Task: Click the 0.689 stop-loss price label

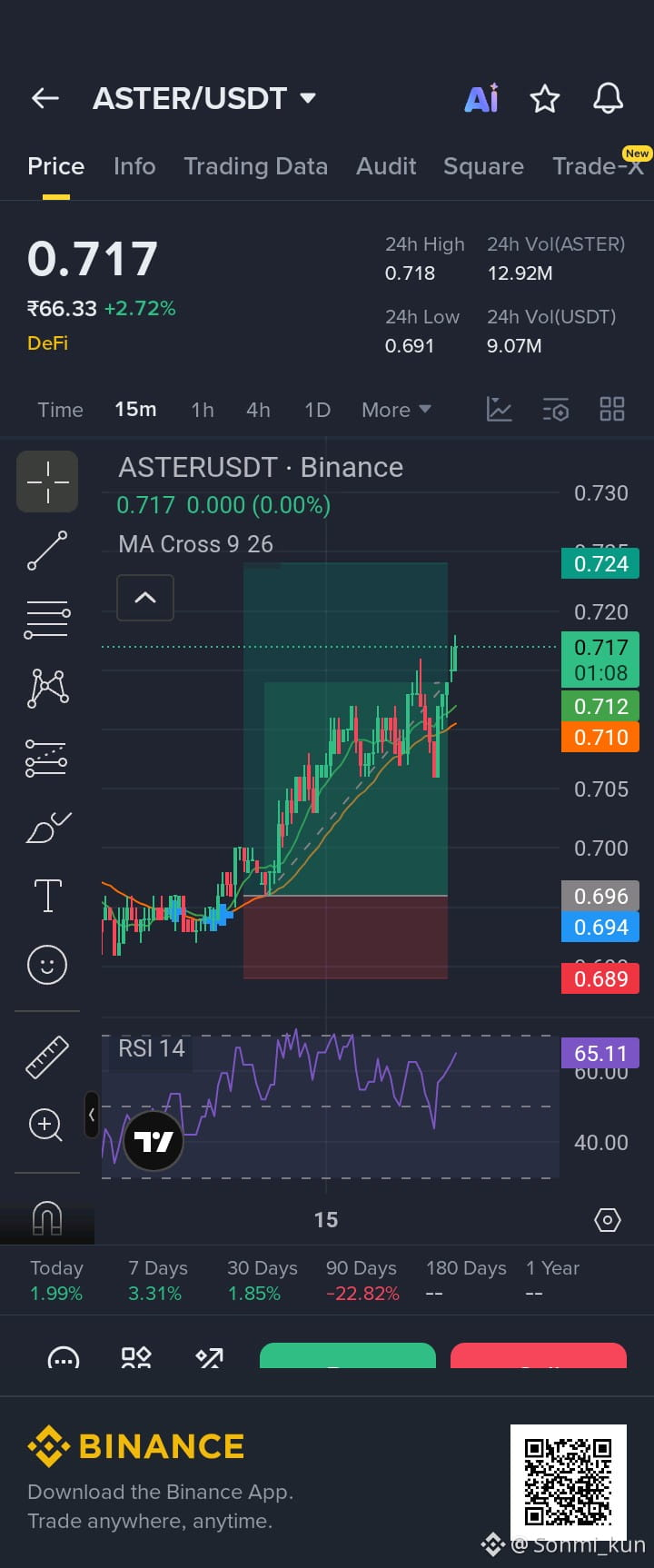Action: (x=600, y=978)
